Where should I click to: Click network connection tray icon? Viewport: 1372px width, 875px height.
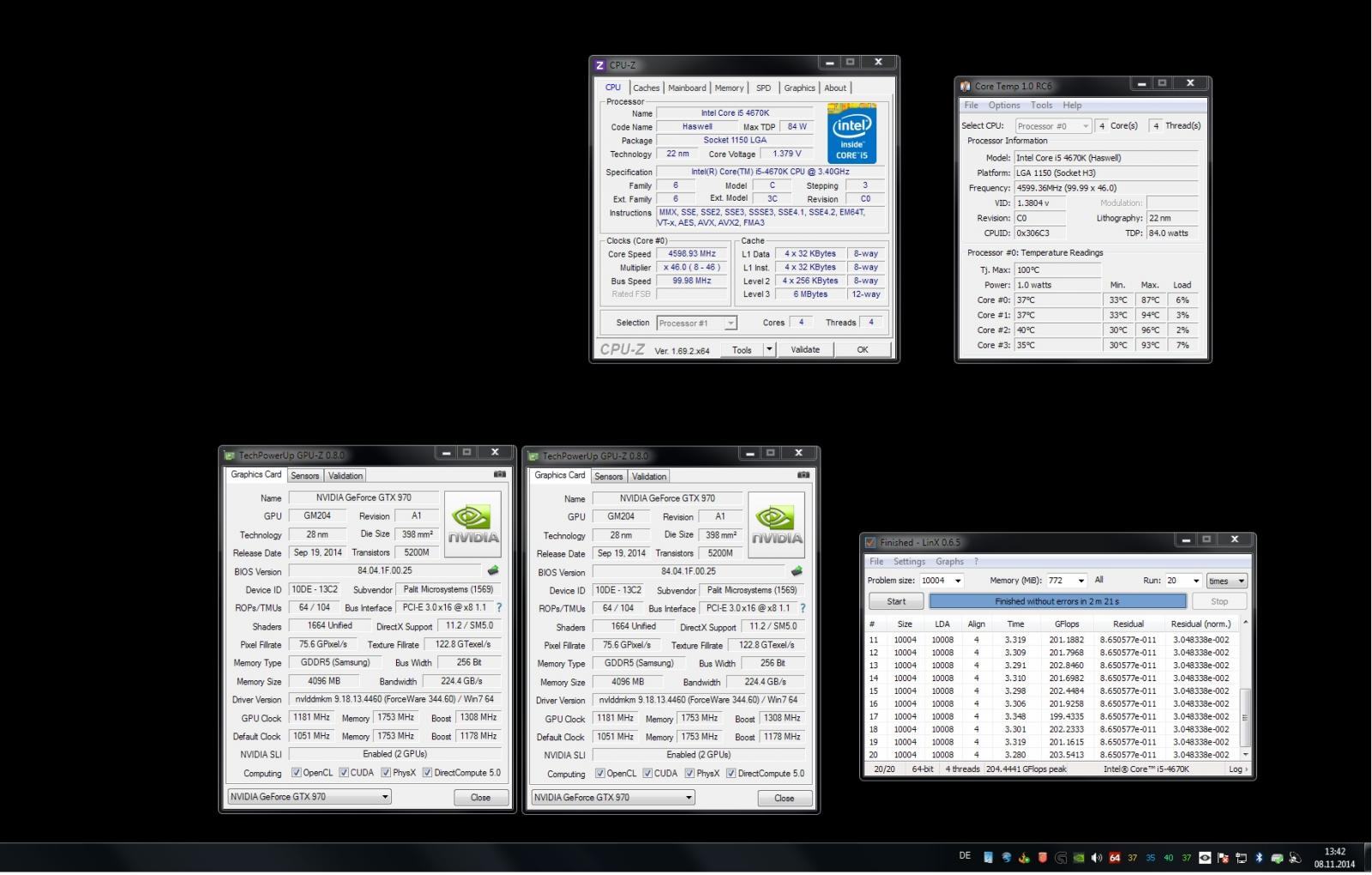tap(1241, 858)
